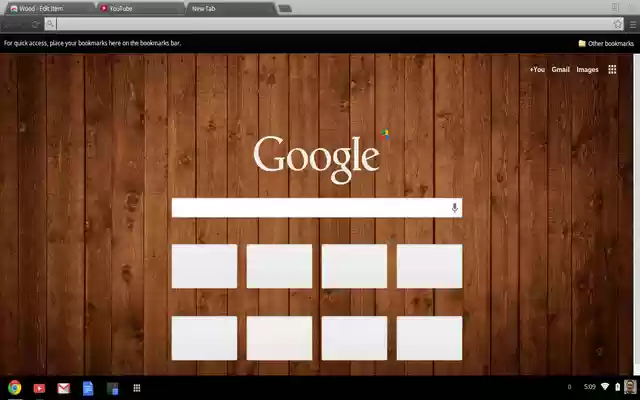
Task: Open the Images link
Action: point(587,70)
